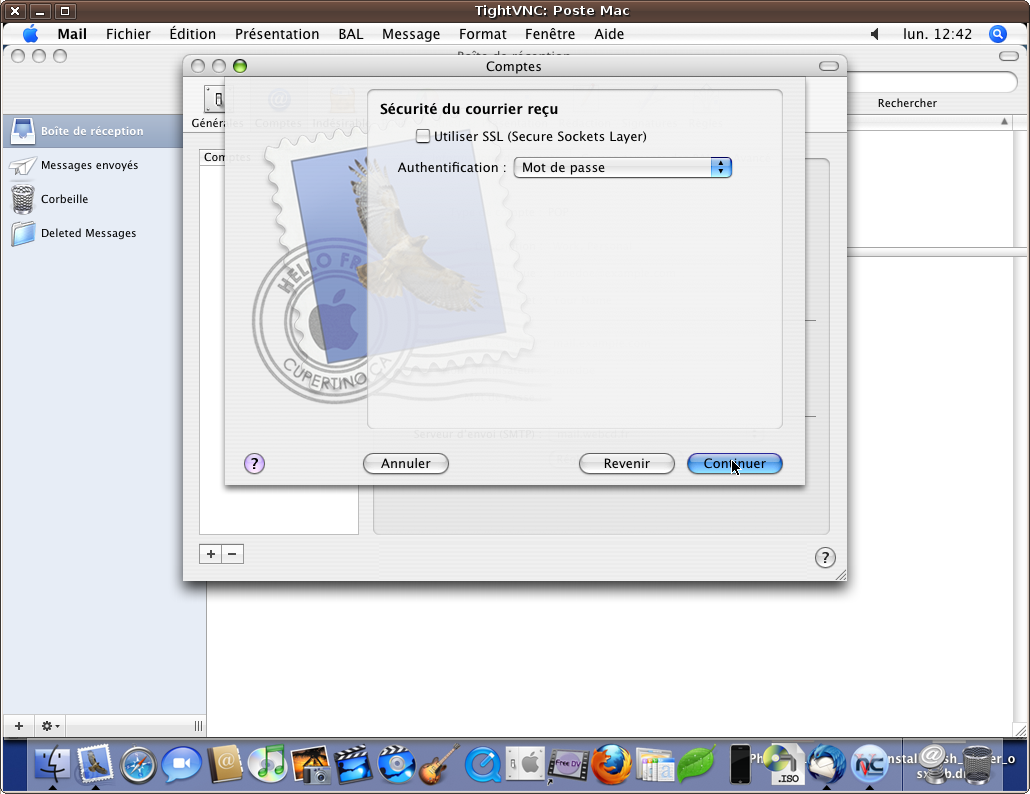
Task: Open the Free DV icon in the Dock
Action: pyautogui.click(x=568, y=765)
